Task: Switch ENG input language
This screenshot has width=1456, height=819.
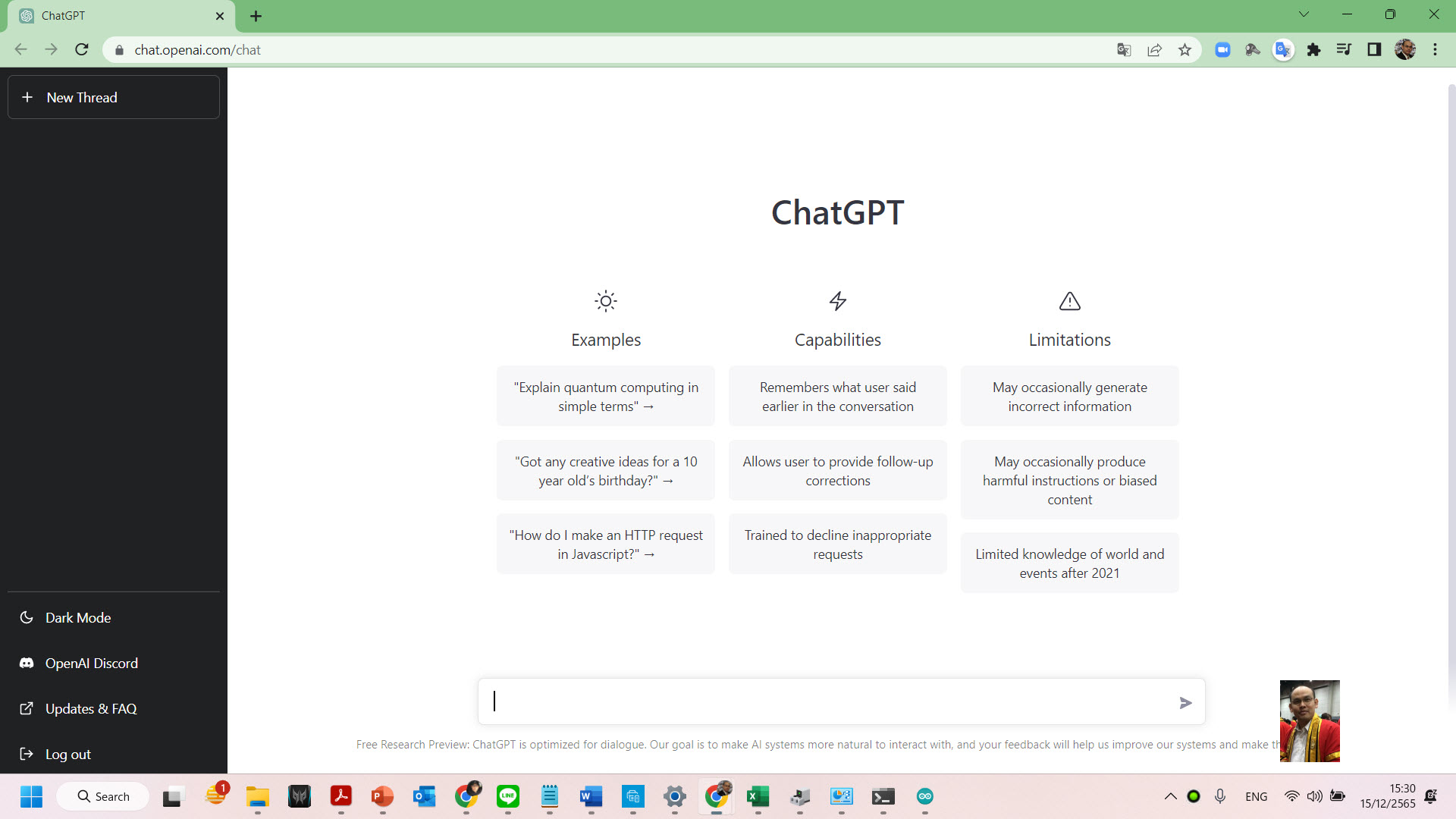Action: (x=1256, y=796)
